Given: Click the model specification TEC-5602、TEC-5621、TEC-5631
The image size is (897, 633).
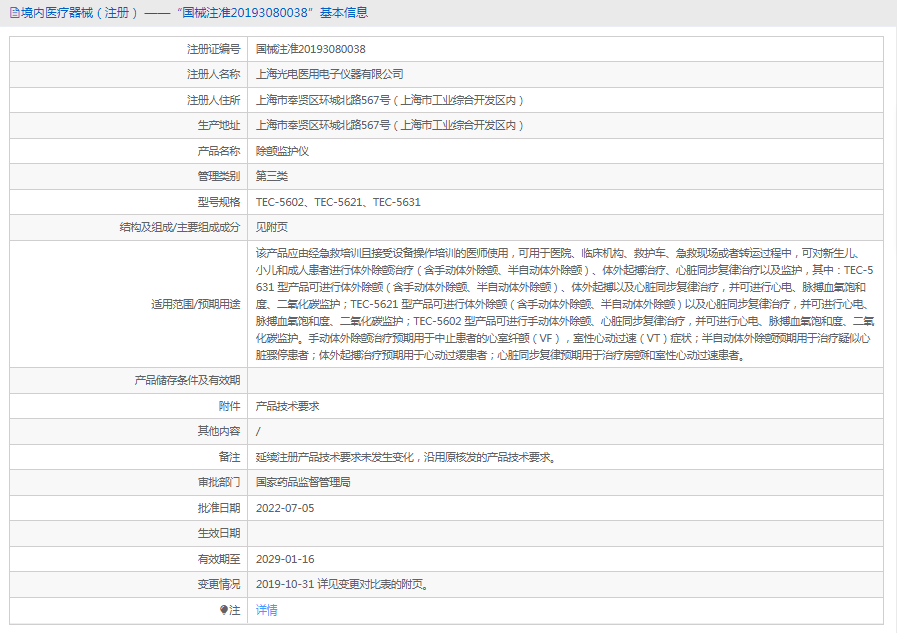Looking at the screenshot, I should (338, 202).
